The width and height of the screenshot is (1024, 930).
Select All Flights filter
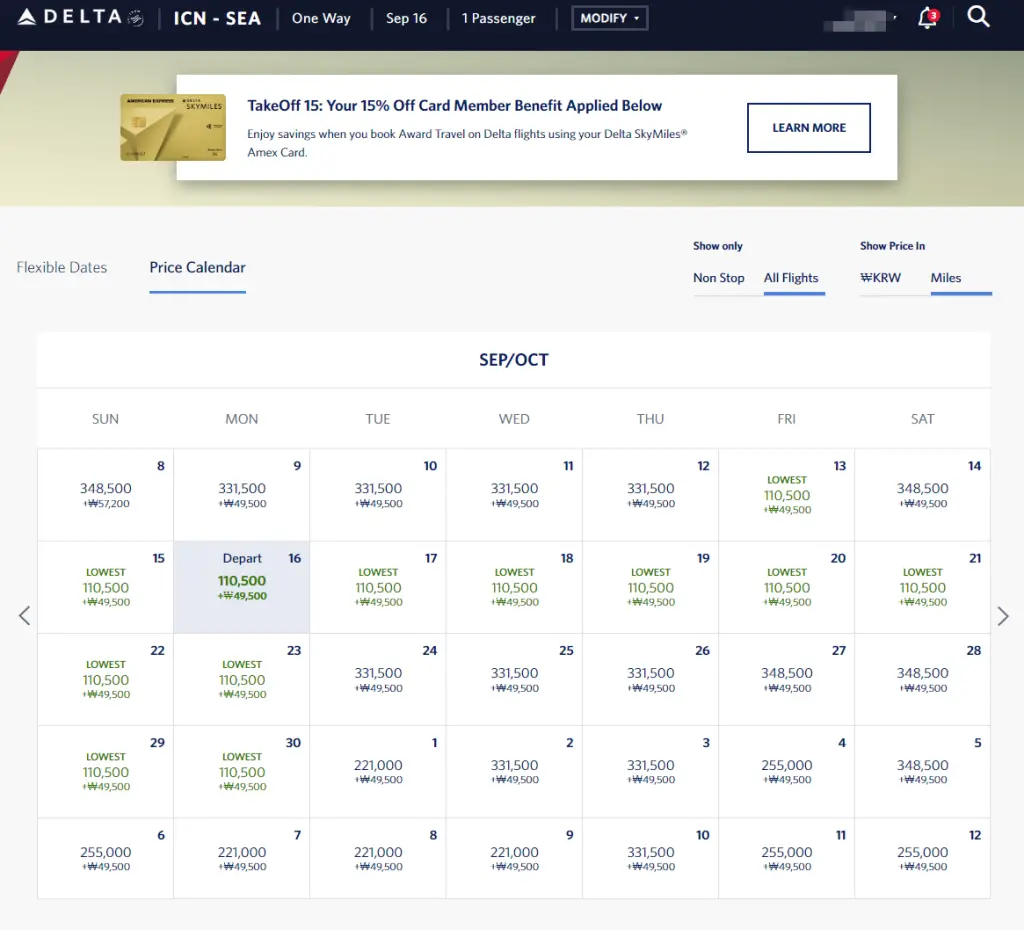pyautogui.click(x=791, y=278)
